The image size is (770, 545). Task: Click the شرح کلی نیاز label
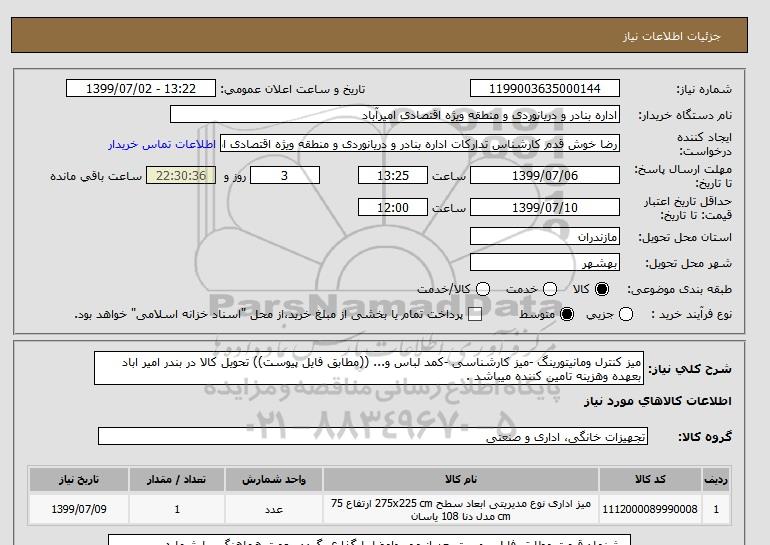[690, 369]
